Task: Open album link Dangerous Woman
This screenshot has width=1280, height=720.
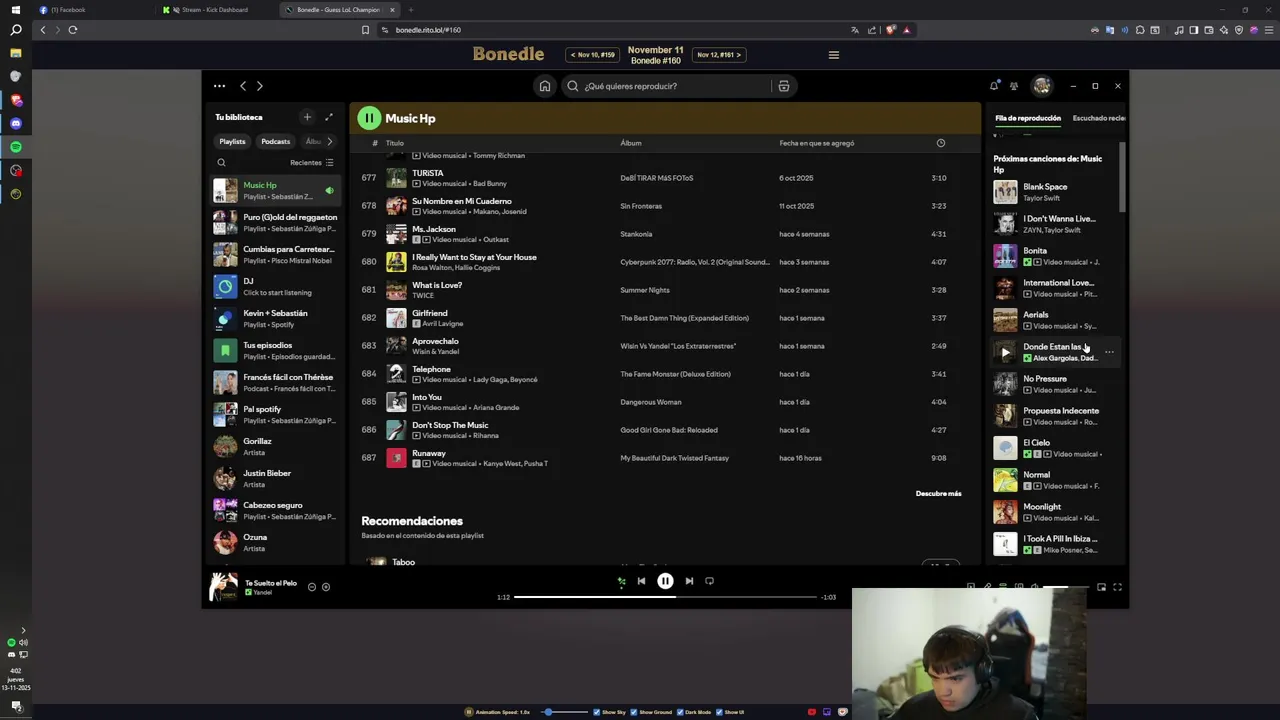Action: click(x=650, y=402)
